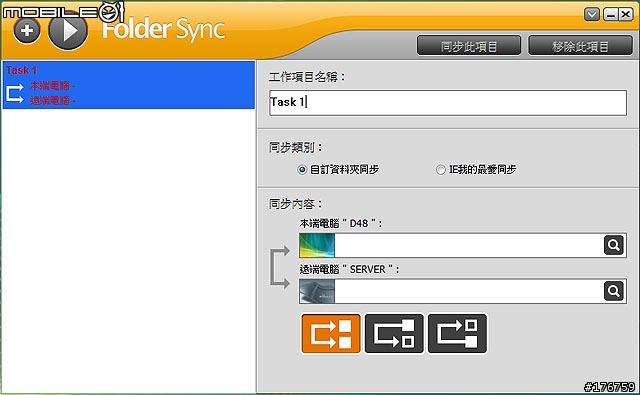Close the Folder Sync window
Image resolution: width=640 pixels, height=395 pixels.
pos(625,15)
